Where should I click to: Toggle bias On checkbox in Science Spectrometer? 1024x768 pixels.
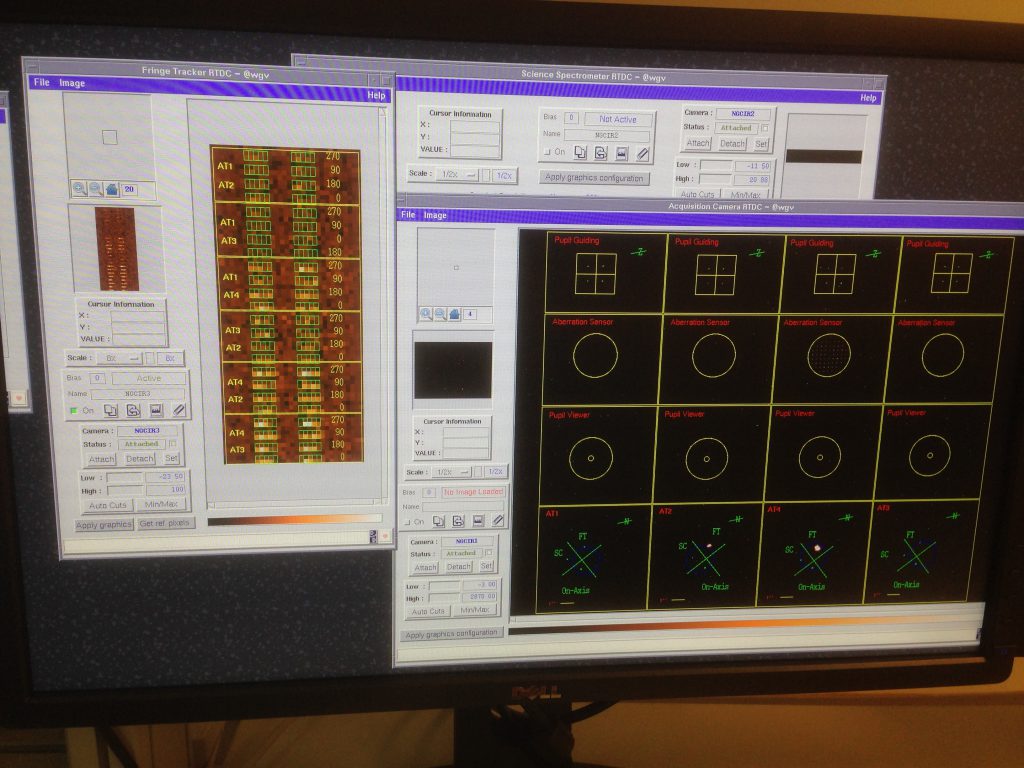(x=547, y=152)
